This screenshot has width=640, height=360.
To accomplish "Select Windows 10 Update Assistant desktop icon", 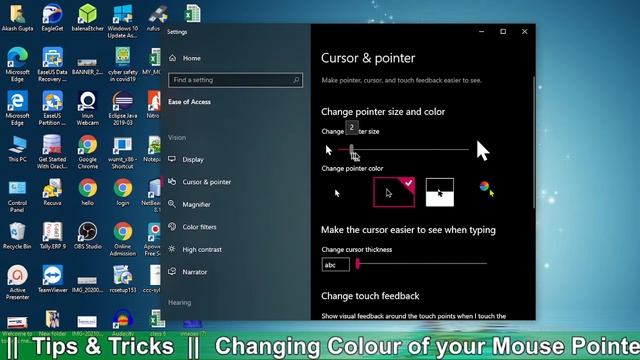I will tap(122, 21).
